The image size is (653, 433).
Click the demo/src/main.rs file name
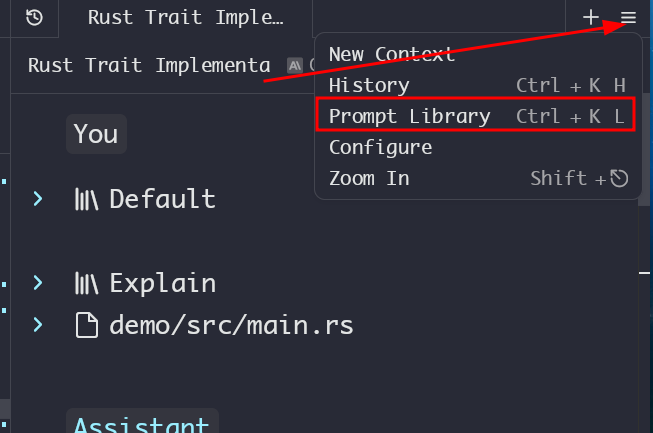231,325
